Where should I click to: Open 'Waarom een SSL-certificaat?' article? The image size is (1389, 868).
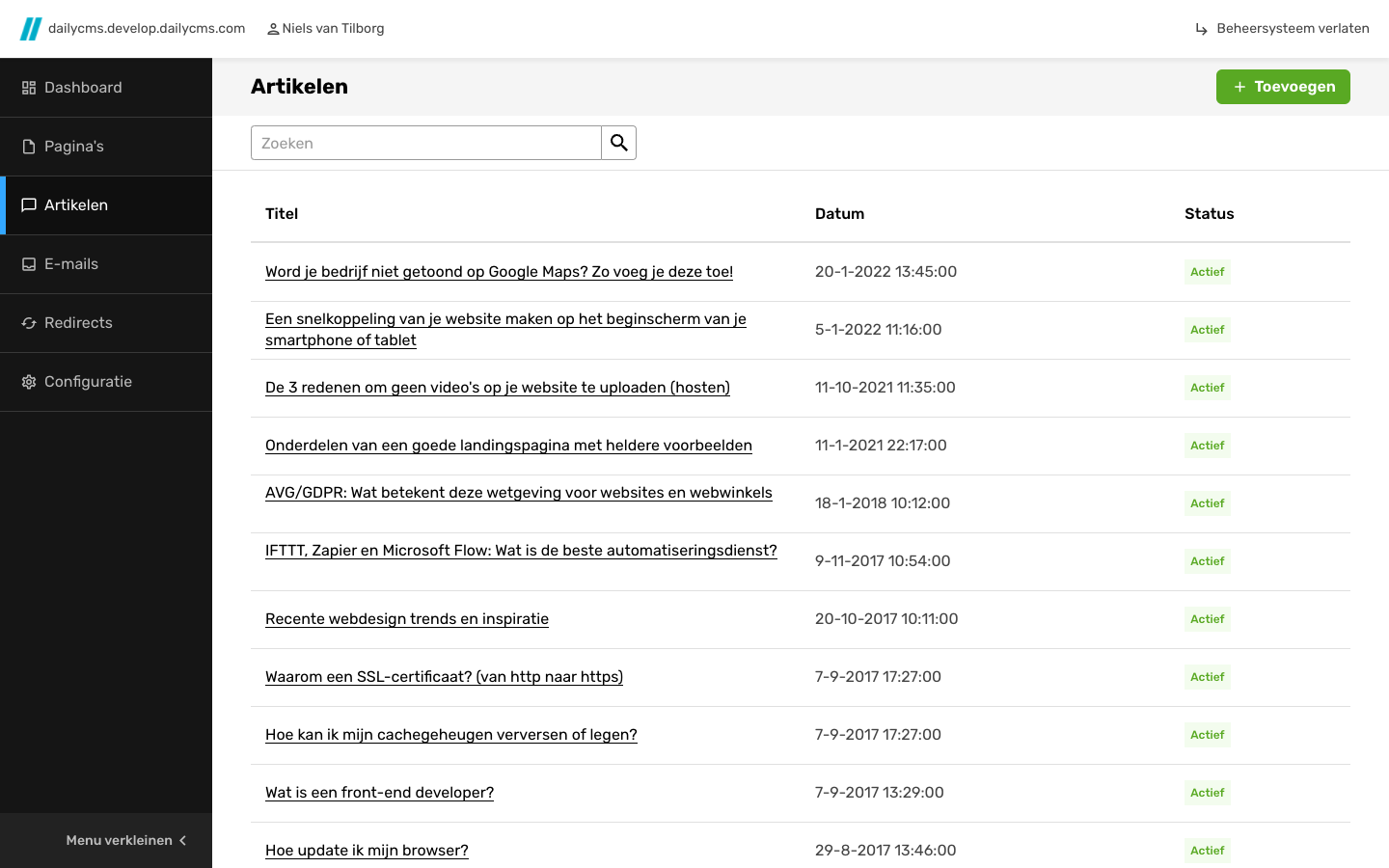tap(444, 677)
